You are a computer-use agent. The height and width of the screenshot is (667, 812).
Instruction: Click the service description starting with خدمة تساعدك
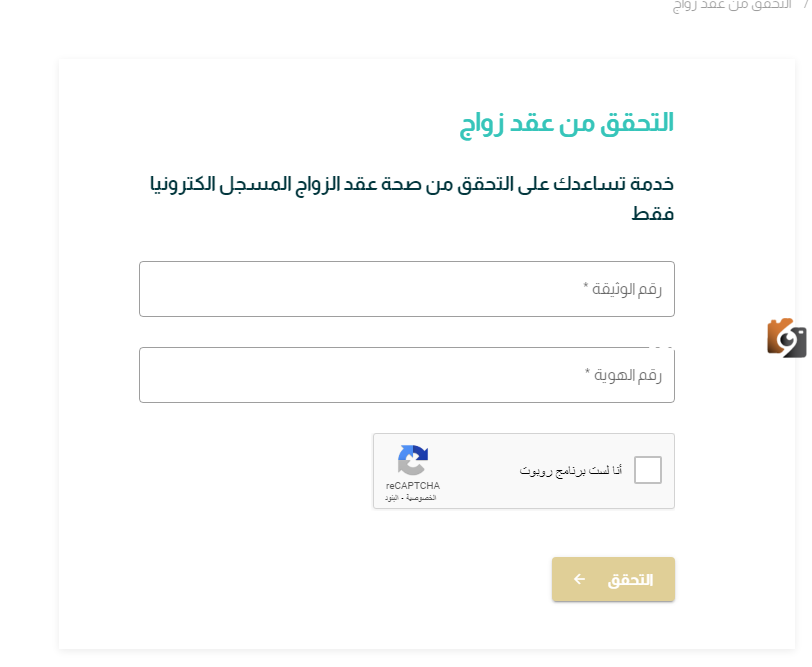tap(412, 198)
